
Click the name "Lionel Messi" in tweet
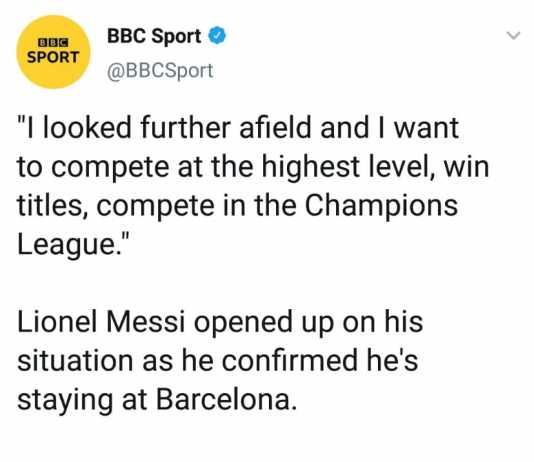[101, 321]
